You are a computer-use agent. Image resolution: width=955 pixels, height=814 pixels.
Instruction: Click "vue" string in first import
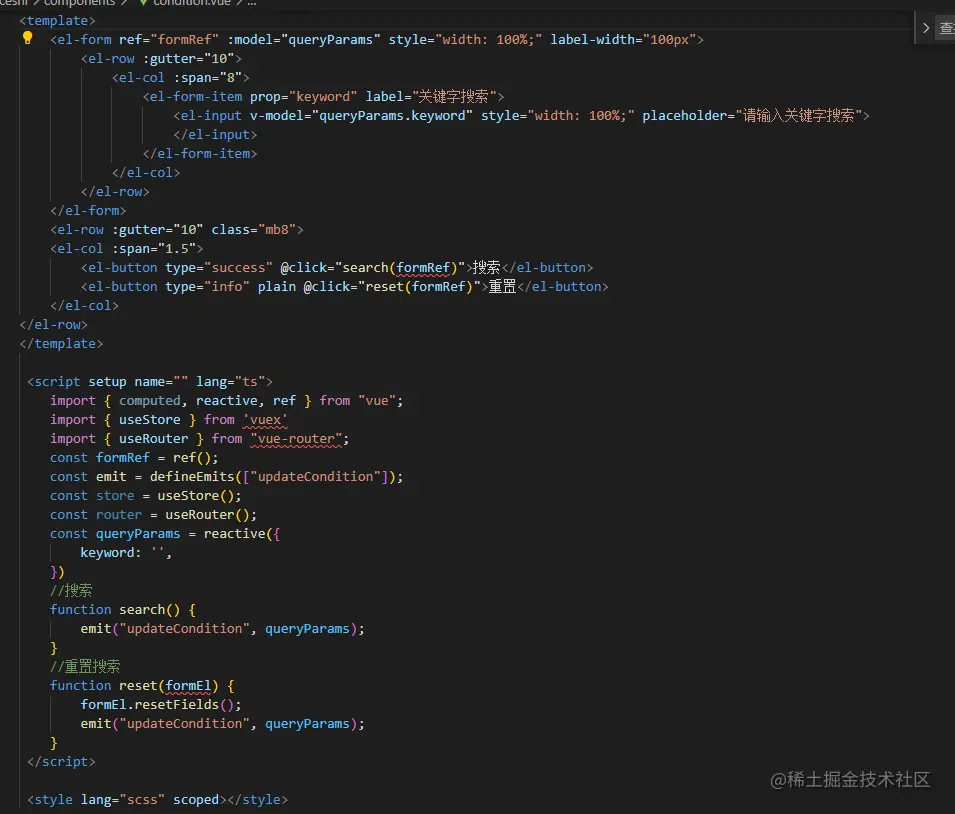[376, 401]
